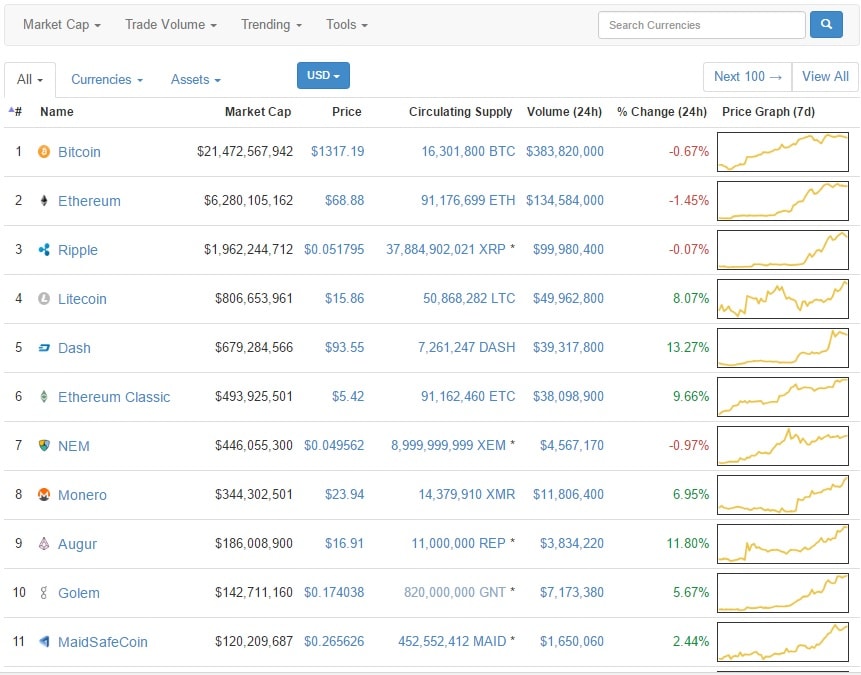Switch to the Currencies tab
The height and width of the screenshot is (675, 861).
point(106,79)
